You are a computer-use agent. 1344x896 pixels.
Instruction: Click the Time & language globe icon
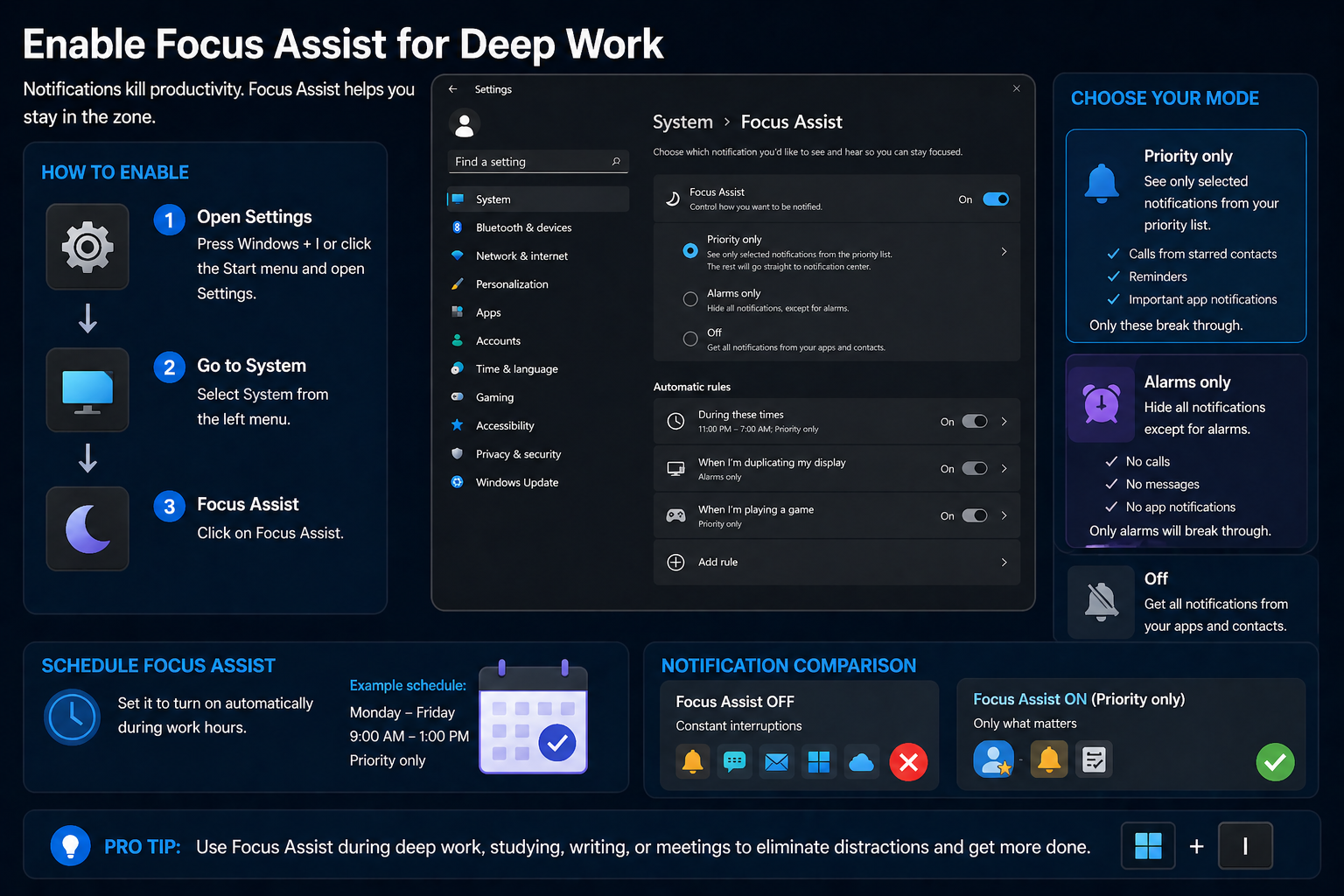pos(457,369)
